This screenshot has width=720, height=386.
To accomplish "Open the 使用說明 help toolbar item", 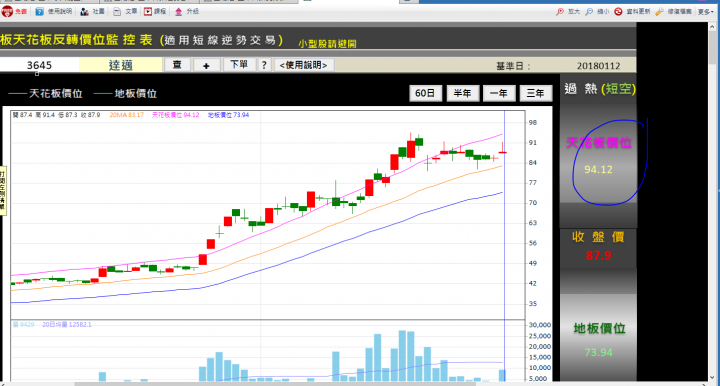I will (54, 11).
